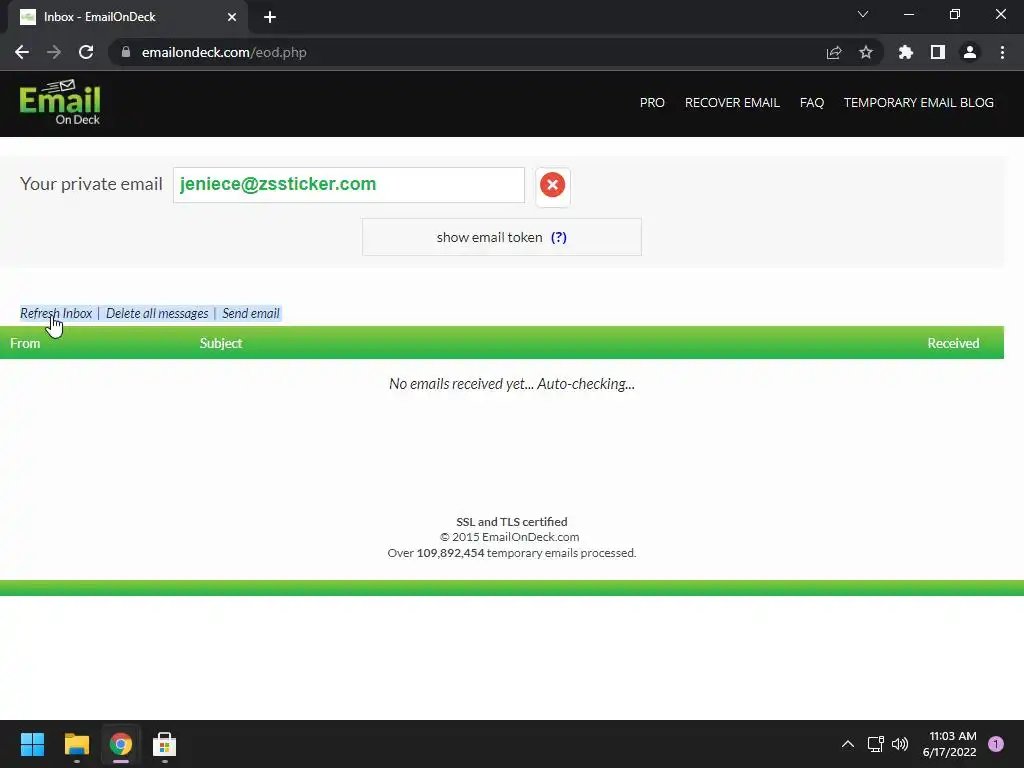The image size is (1024, 768).
Task: Share this page using address bar icon
Action: click(x=834, y=52)
